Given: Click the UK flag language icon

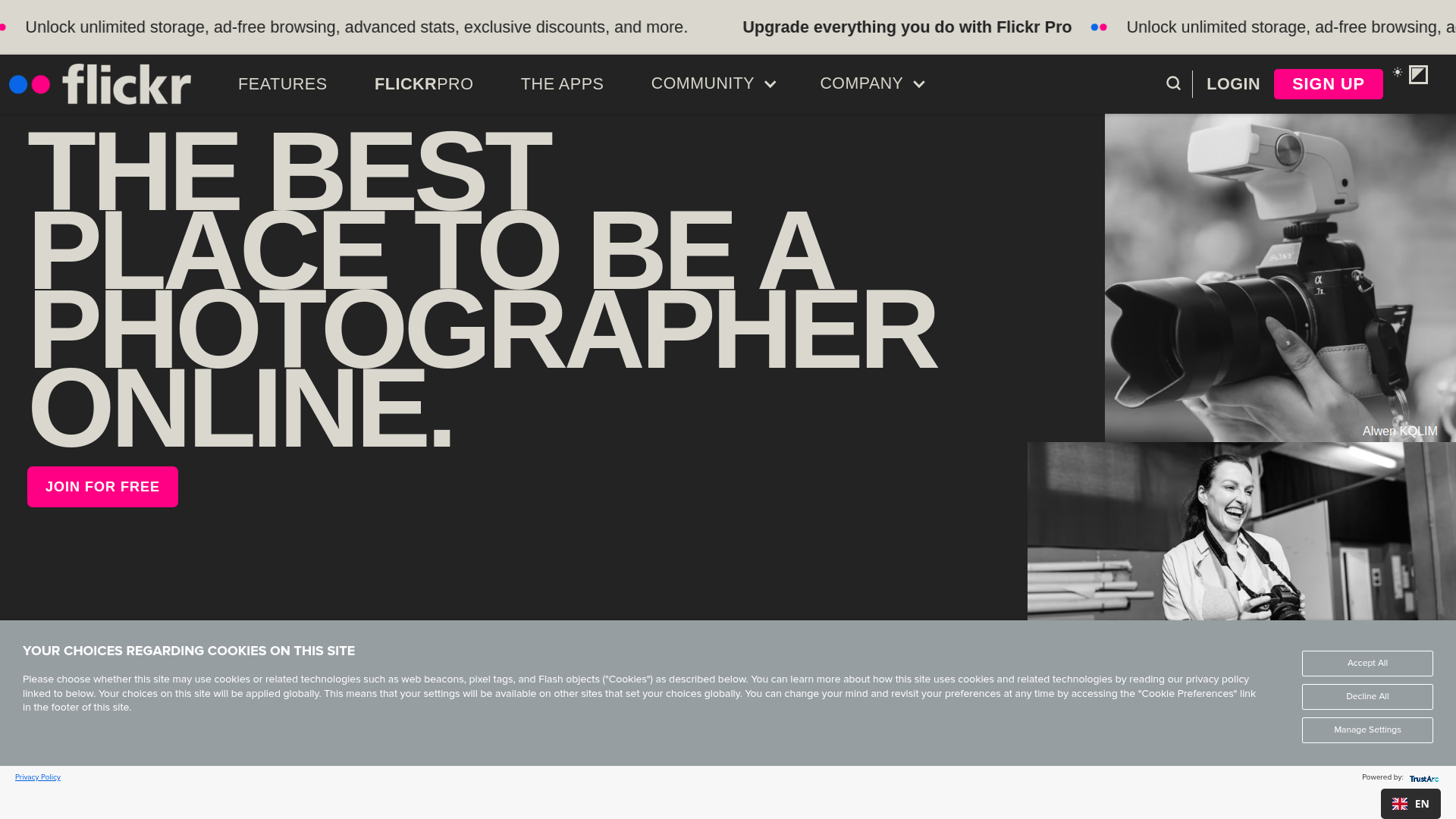Looking at the screenshot, I should point(1400,804).
